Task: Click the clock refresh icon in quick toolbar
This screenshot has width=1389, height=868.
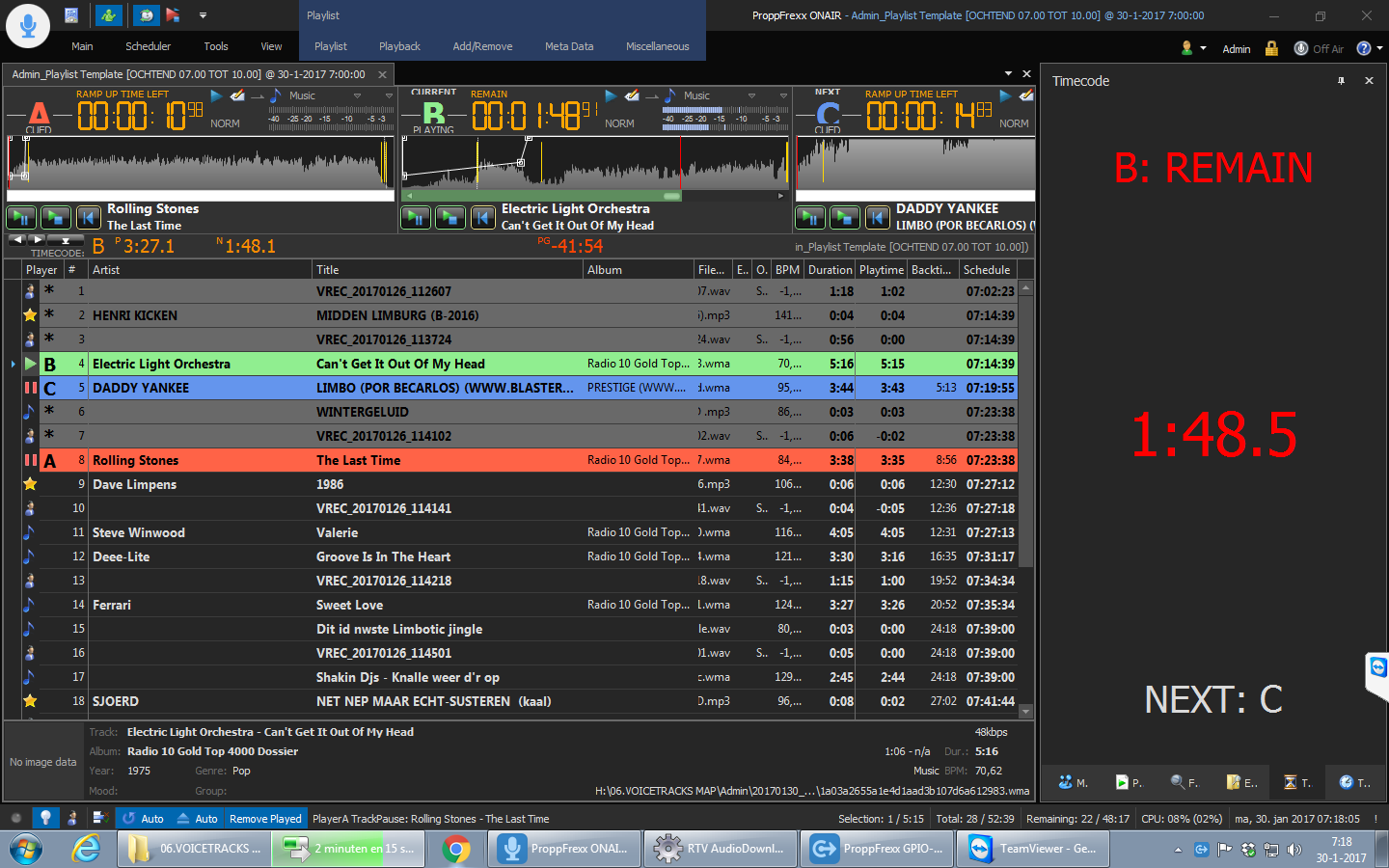Action: pos(146,15)
